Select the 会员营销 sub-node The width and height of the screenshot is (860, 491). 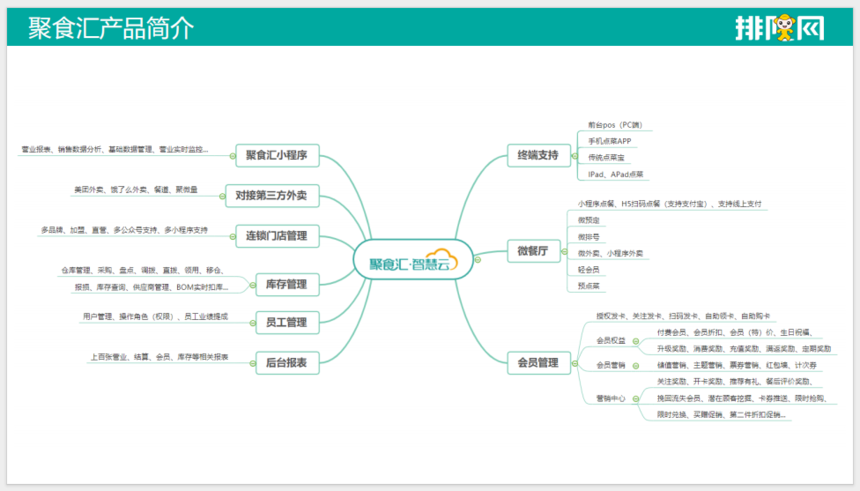coord(610,365)
